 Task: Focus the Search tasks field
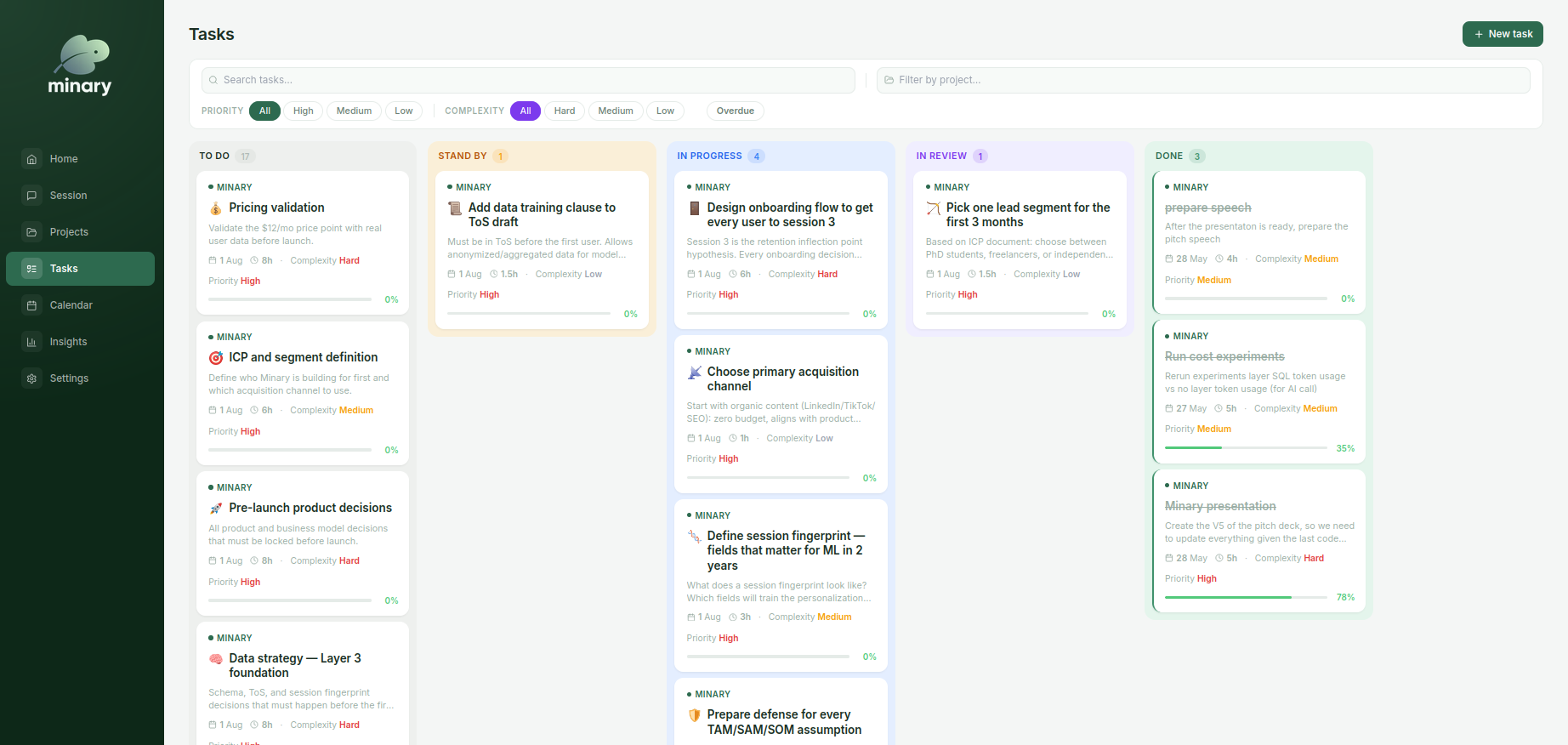pyautogui.click(x=528, y=80)
